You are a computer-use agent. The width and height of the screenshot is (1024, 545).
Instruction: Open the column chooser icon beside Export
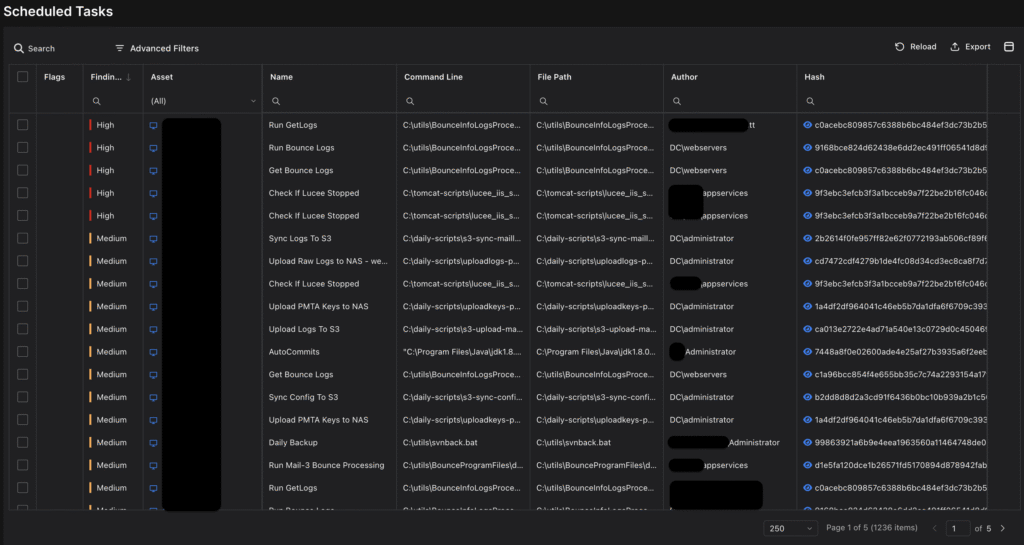coord(1009,47)
